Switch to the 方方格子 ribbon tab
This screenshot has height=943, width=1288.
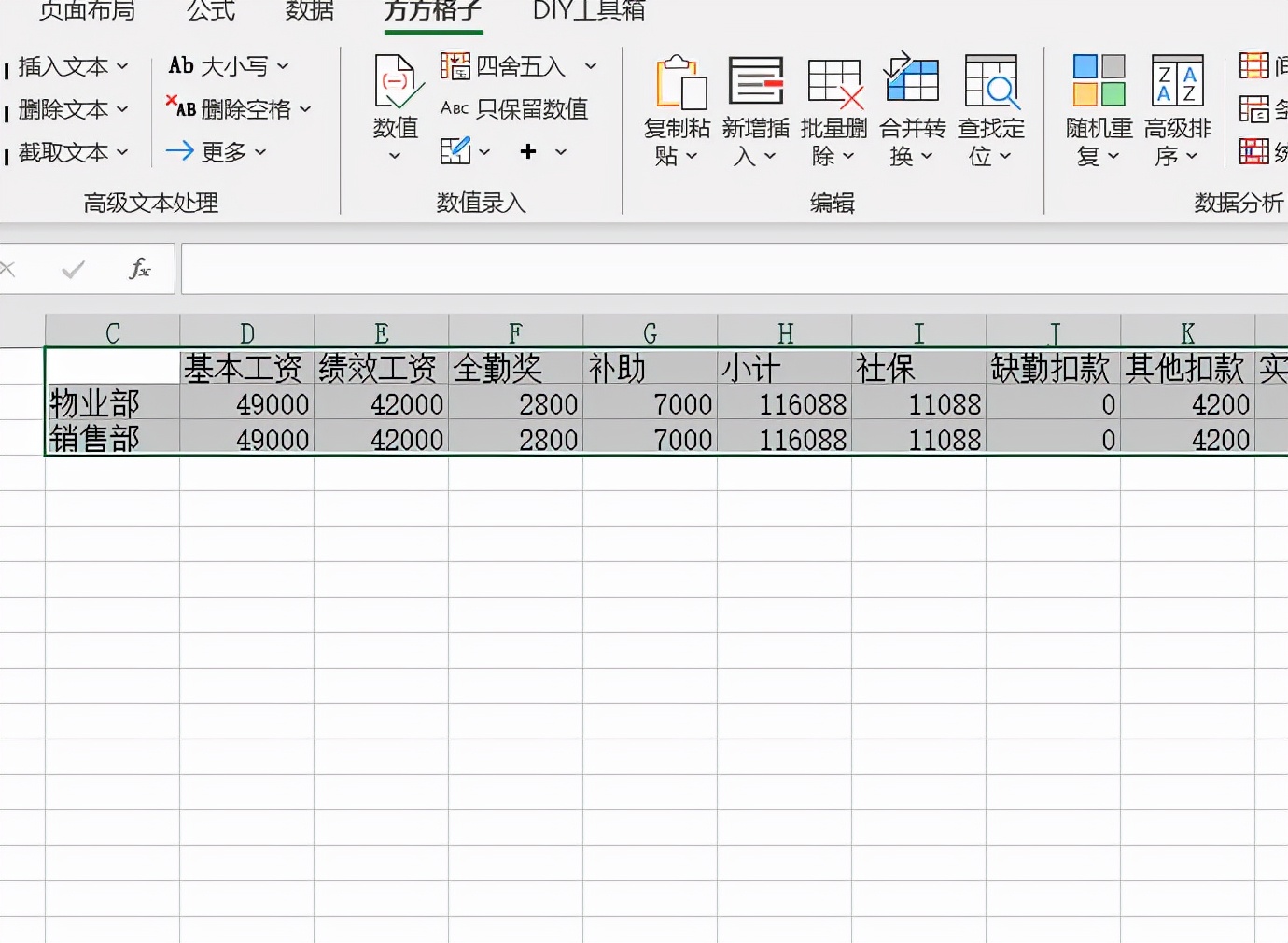coord(433,13)
